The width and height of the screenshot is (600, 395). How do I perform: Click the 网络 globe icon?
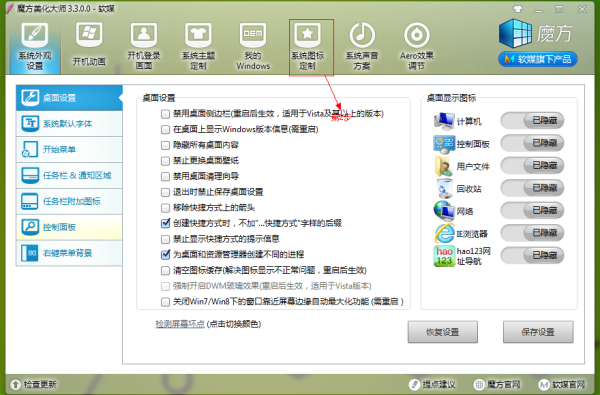[x=444, y=211]
